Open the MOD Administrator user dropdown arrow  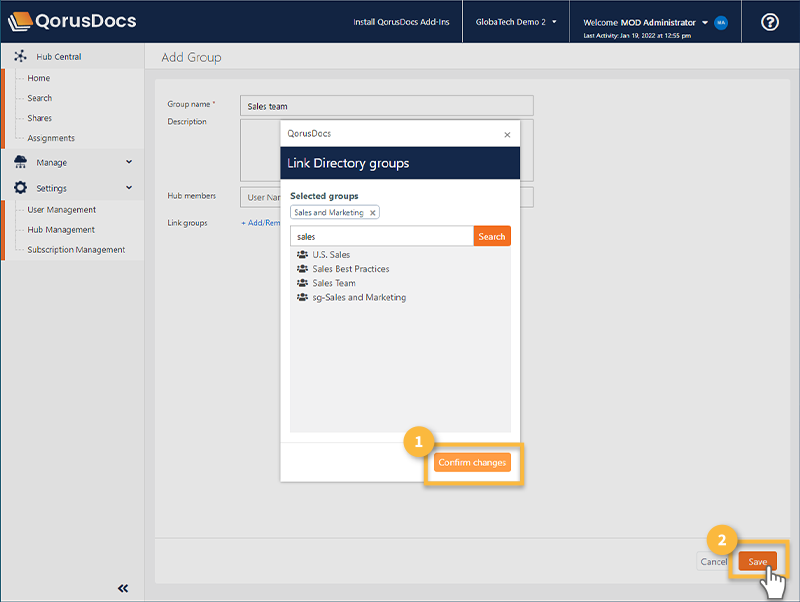pos(705,22)
